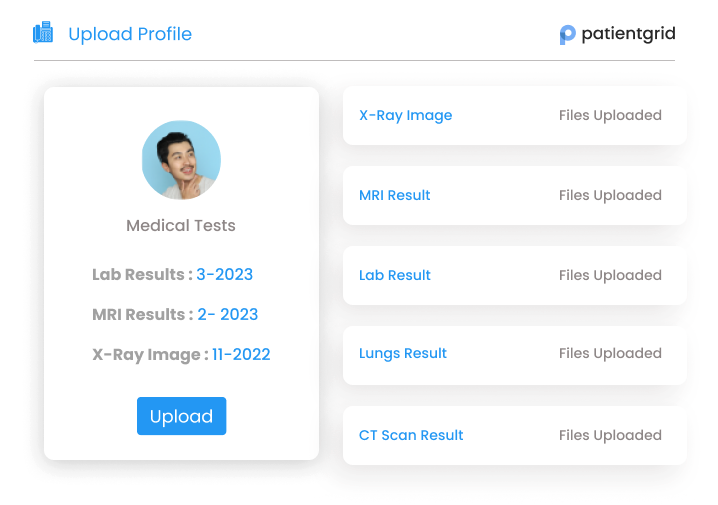The width and height of the screenshot is (718, 505).
Task: Click Files Uploaded status for Lungs Result
Action: (x=610, y=353)
